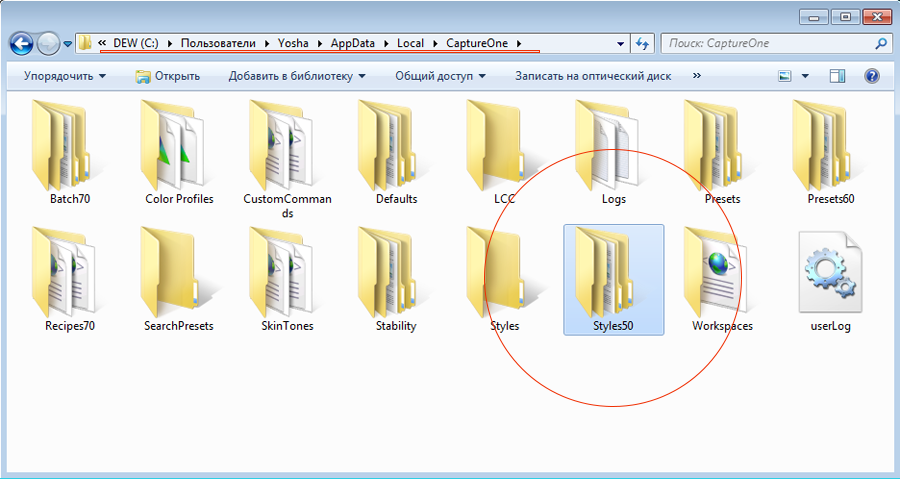
Task: Show more toolbar commands chevron
Action: [x=697, y=75]
